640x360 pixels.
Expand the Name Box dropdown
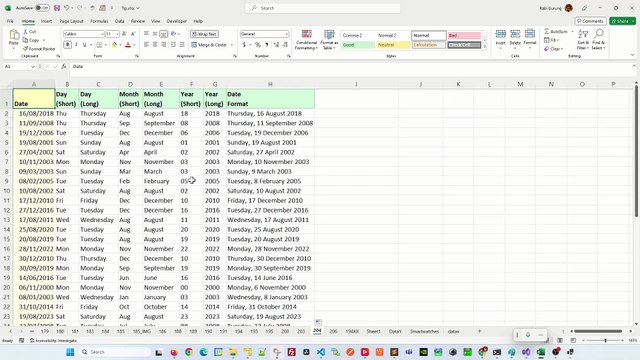click(33, 66)
